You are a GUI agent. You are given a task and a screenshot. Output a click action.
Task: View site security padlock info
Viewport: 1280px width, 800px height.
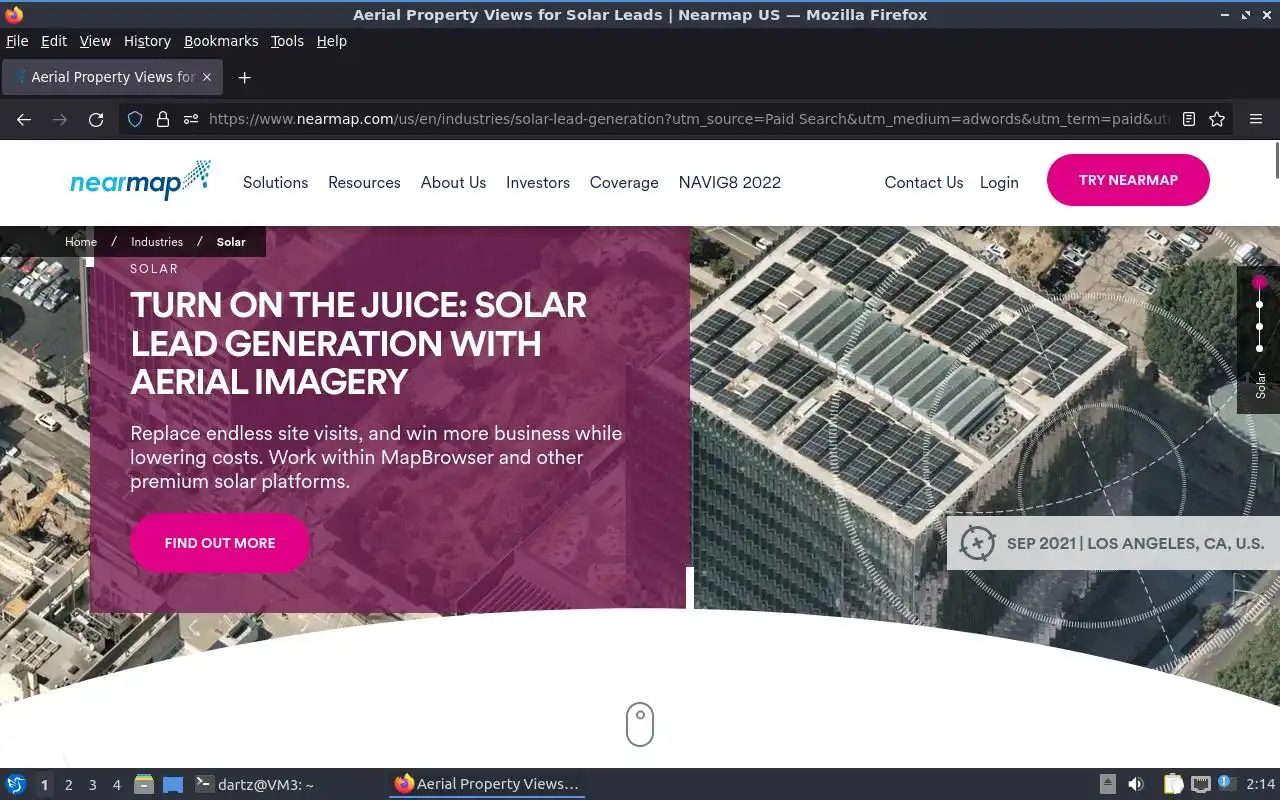click(163, 119)
